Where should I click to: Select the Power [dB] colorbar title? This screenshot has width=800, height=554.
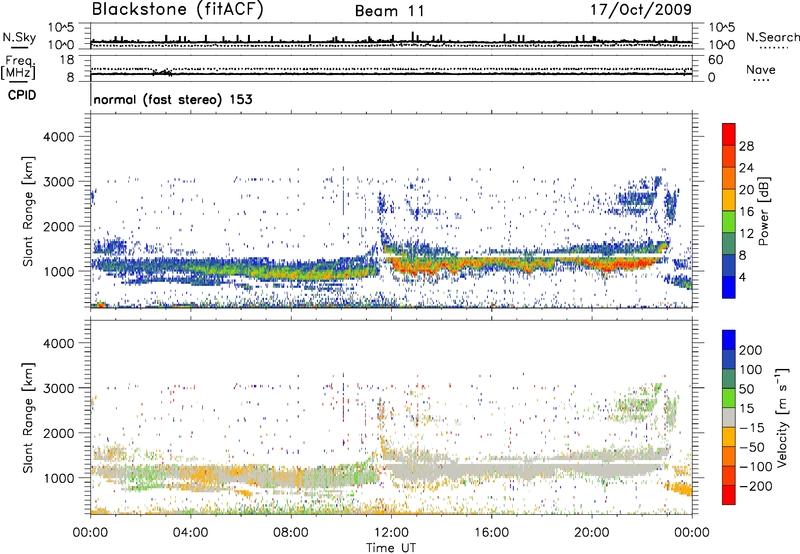click(763, 212)
